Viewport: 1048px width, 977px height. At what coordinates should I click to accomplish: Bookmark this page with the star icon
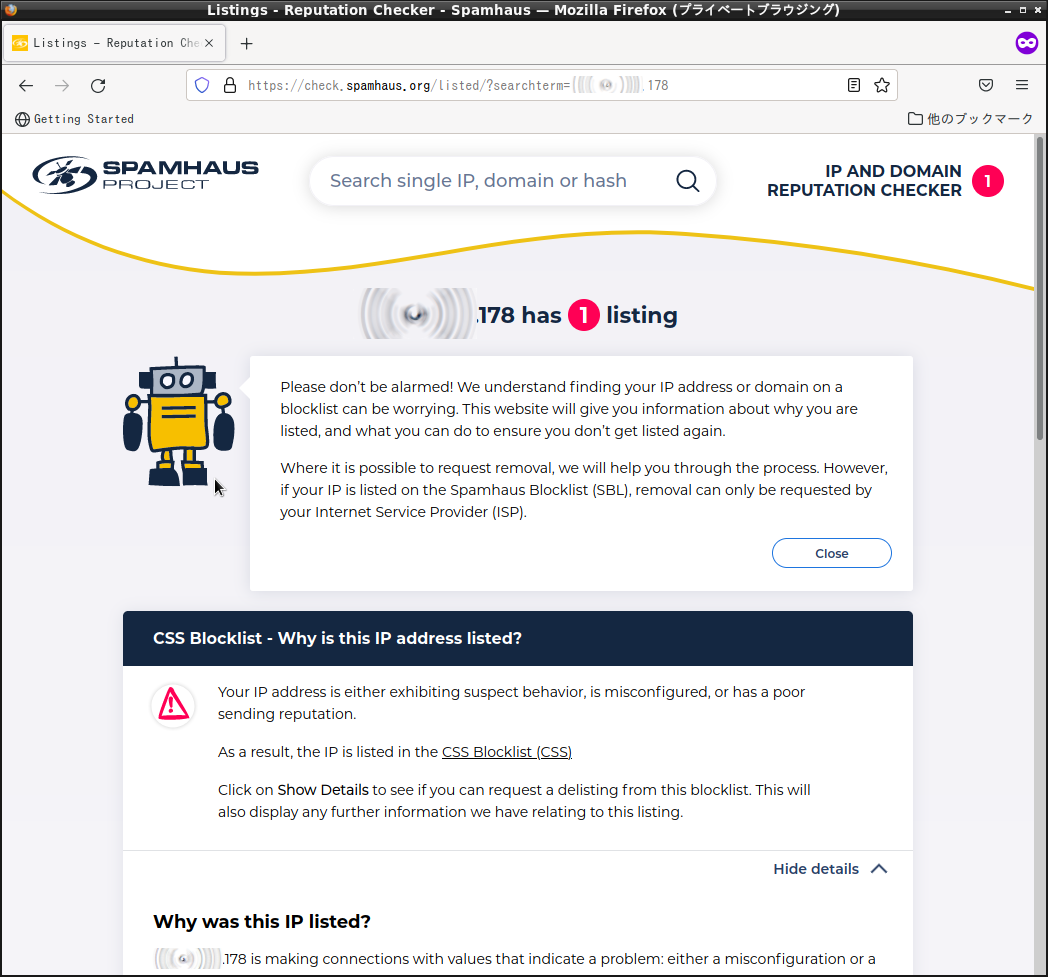[882, 86]
